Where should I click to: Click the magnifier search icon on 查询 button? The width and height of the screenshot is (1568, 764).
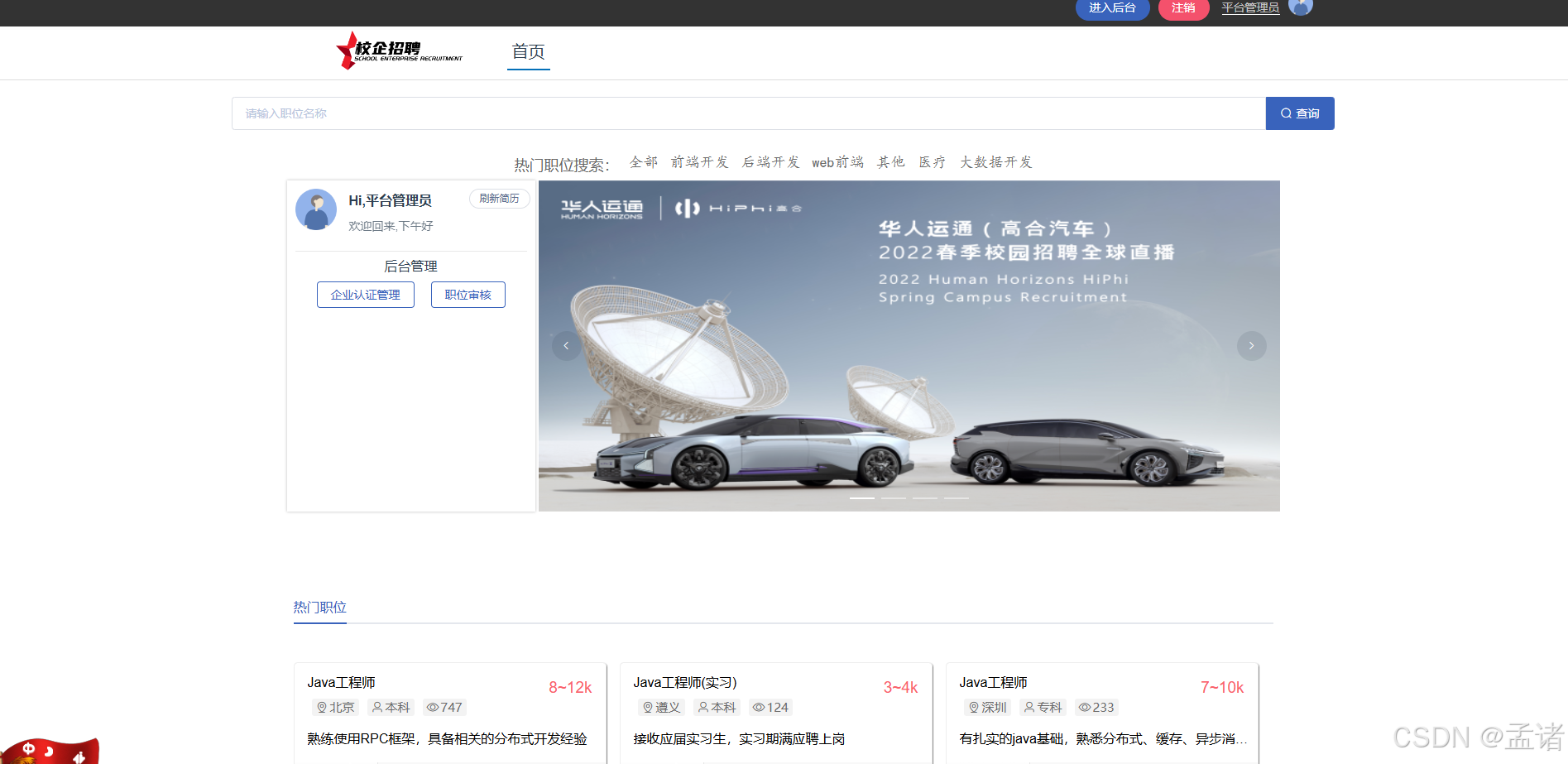(x=1285, y=113)
